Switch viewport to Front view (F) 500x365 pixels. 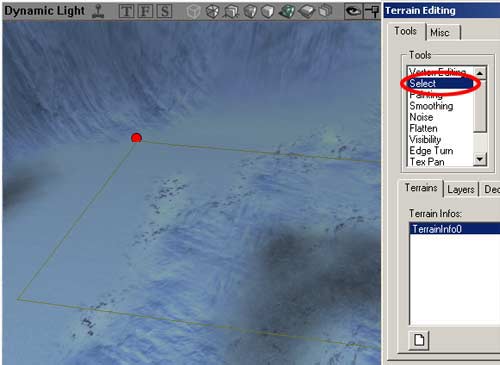pyautogui.click(x=145, y=11)
